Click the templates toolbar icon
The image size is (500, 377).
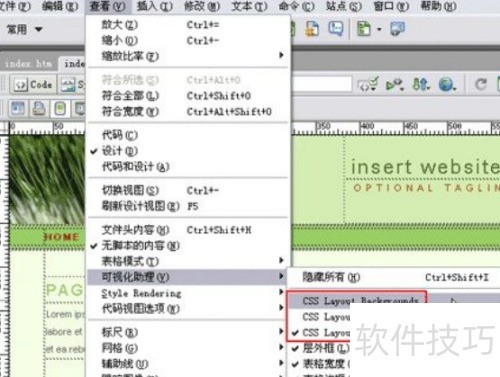click(x=364, y=29)
